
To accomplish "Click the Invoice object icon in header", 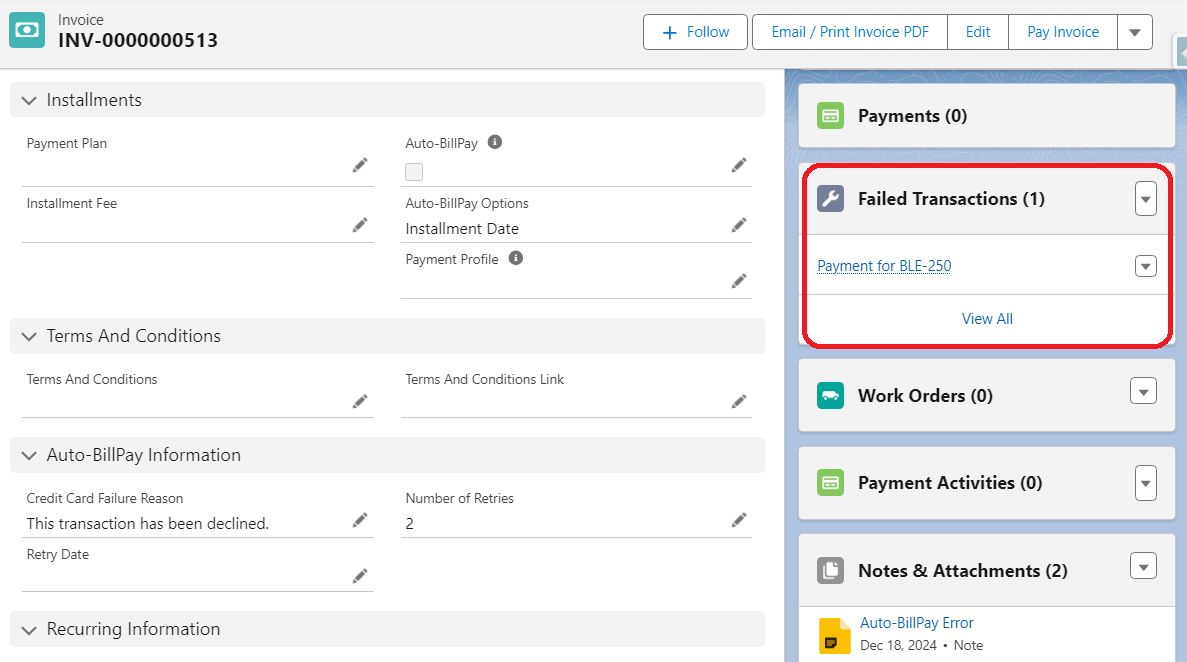I will [x=27, y=31].
